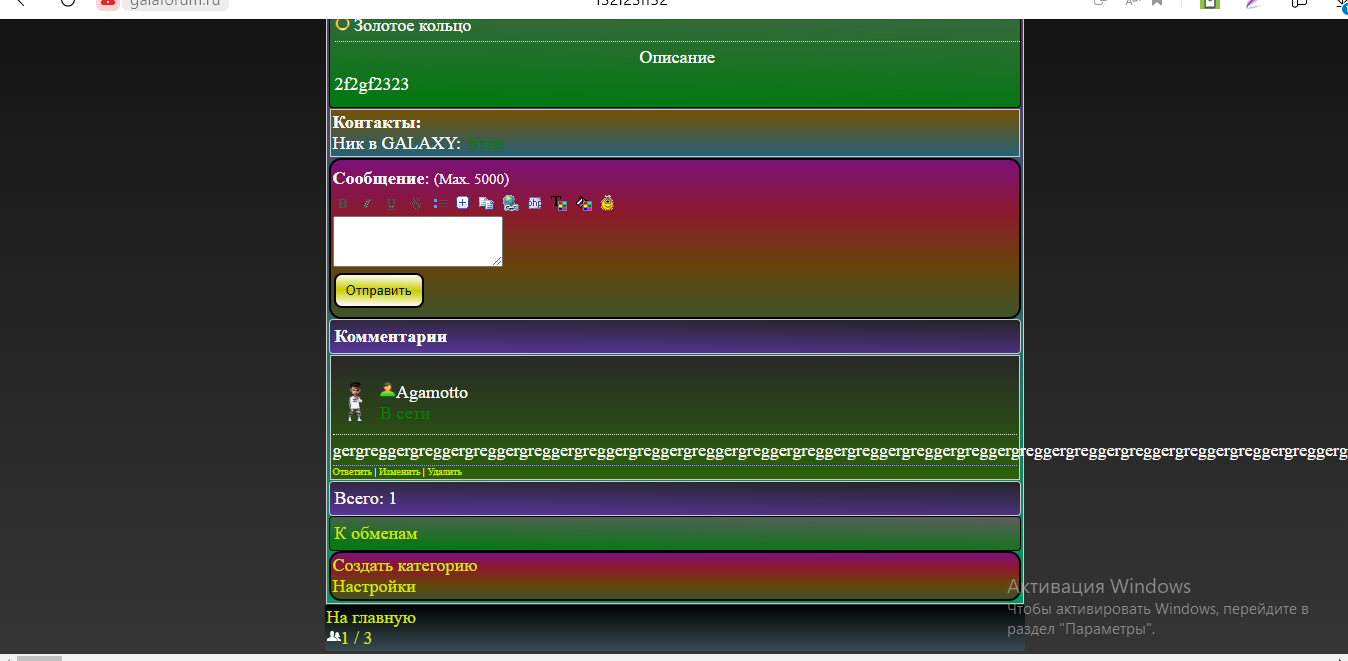
Task: Open the text color picker icon
Action: (x=559, y=203)
